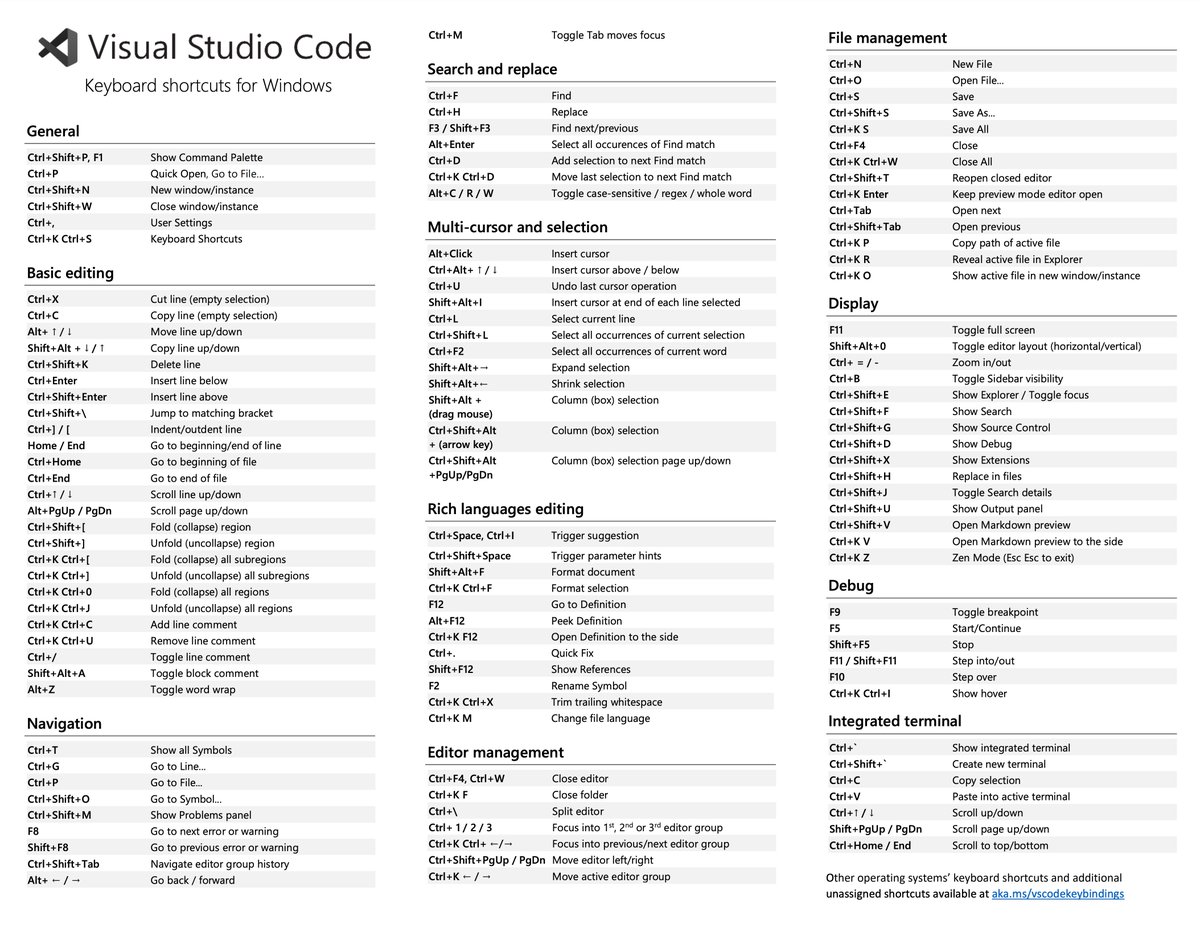Click the 'Display' section heading
This screenshot has width=1200, height=928.
[853, 303]
